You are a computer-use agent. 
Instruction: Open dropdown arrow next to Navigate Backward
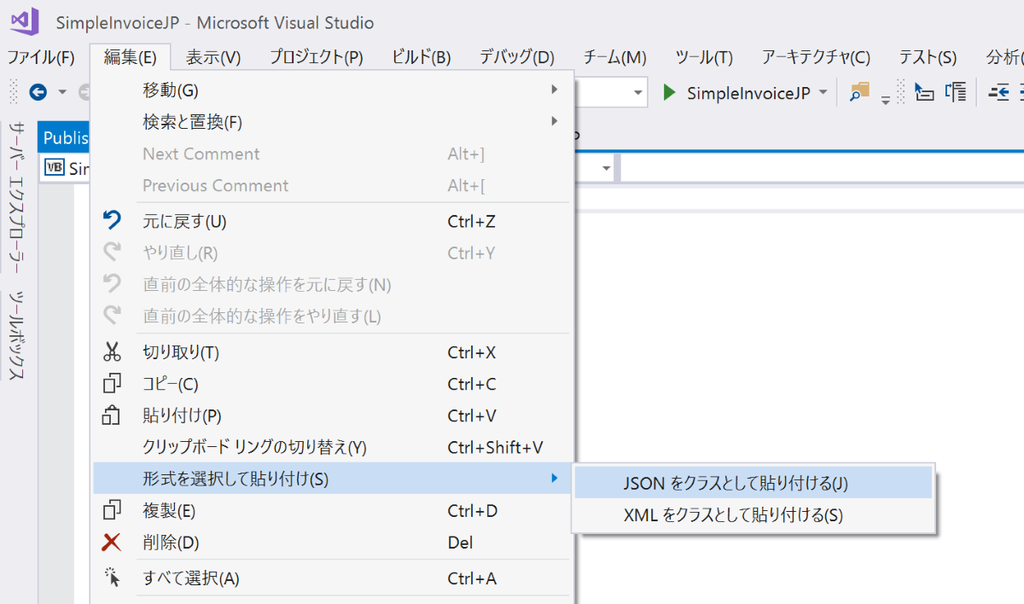pyautogui.click(x=62, y=92)
